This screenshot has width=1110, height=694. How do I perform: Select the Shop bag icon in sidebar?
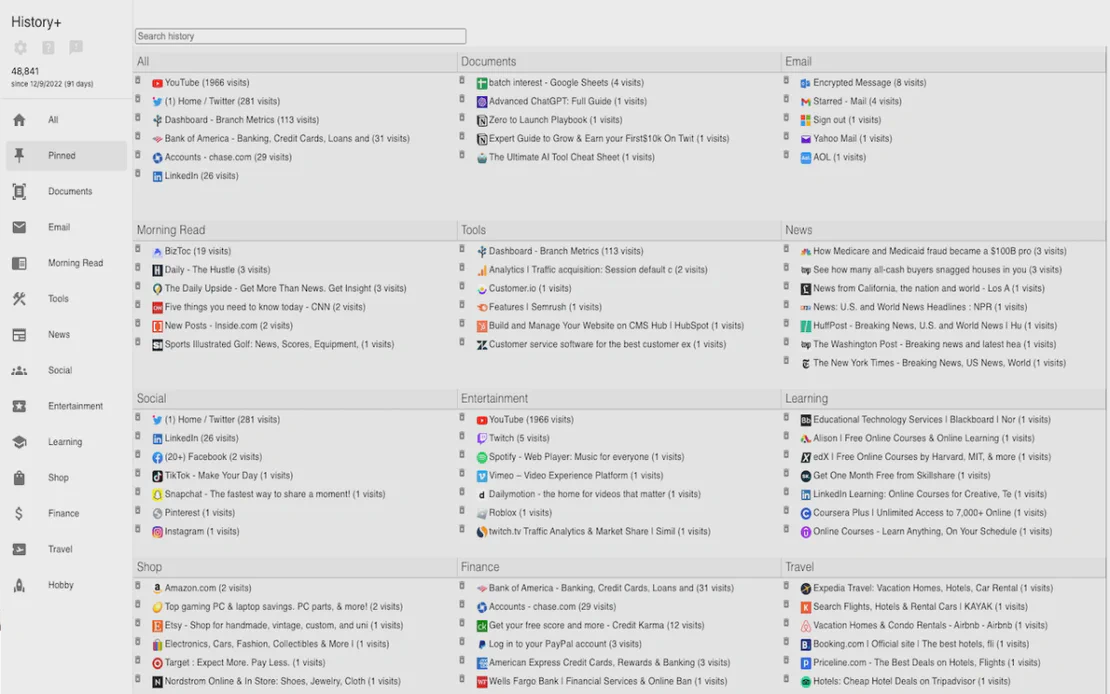click(19, 477)
